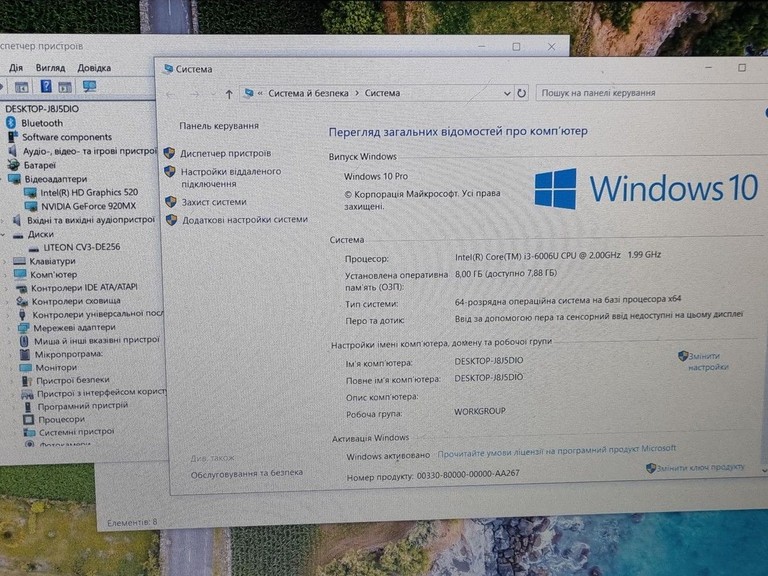The width and height of the screenshot is (768, 576).
Task: Select Монітори category
Action: pos(56,367)
